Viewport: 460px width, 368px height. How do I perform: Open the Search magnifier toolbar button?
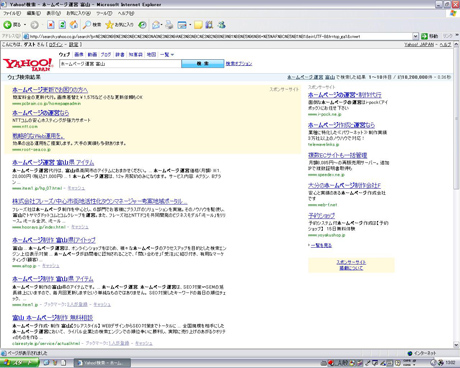(x=92, y=25)
